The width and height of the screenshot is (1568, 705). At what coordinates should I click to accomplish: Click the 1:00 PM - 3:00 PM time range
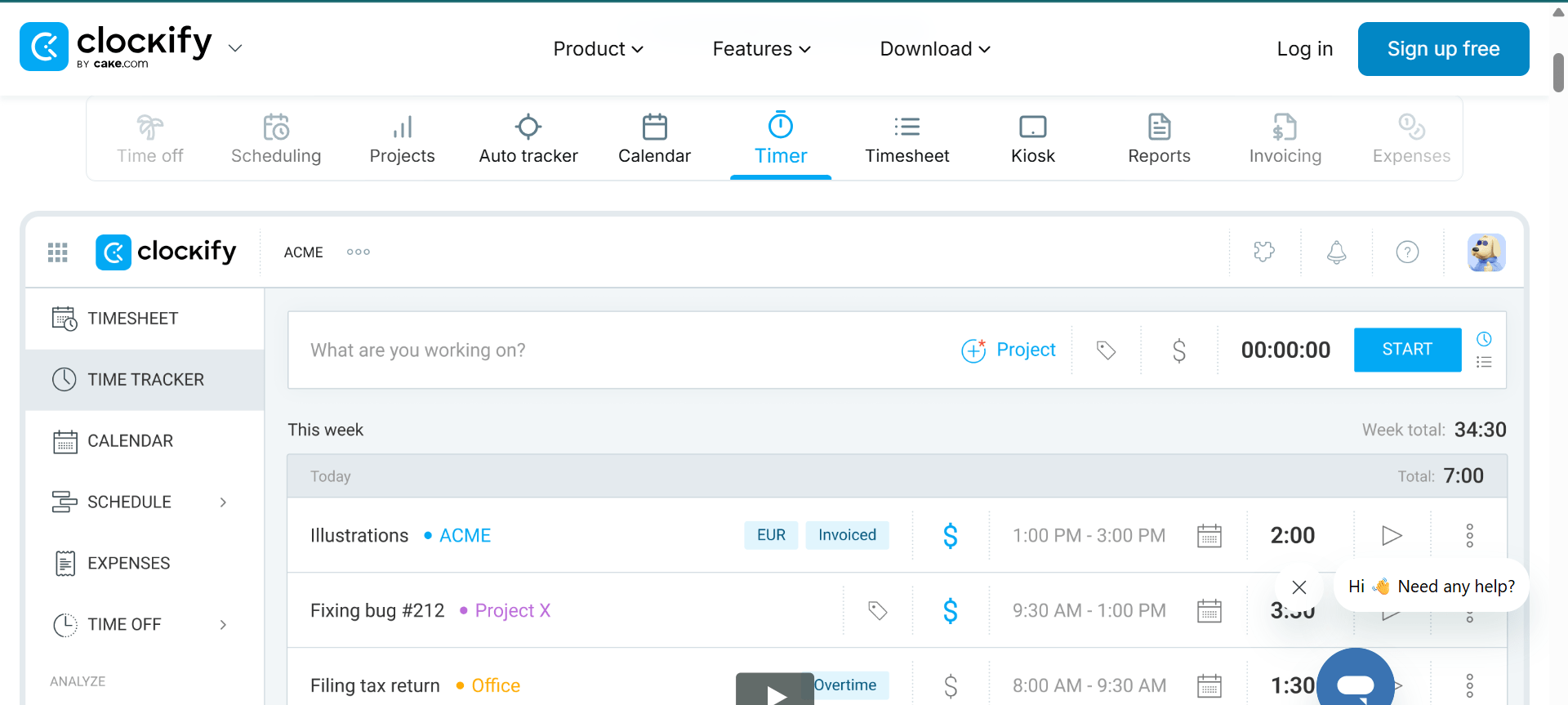point(1089,536)
